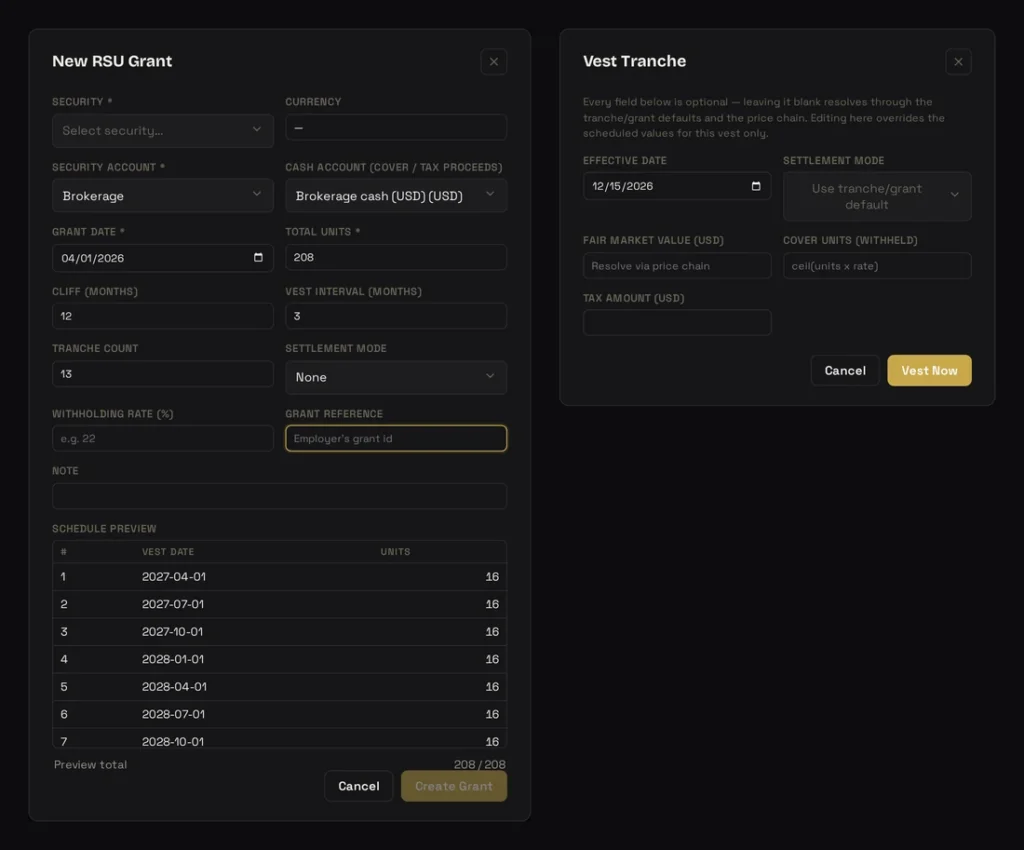Focus the Fair Market Value (USD) input
The image size is (1024, 850).
(677, 266)
